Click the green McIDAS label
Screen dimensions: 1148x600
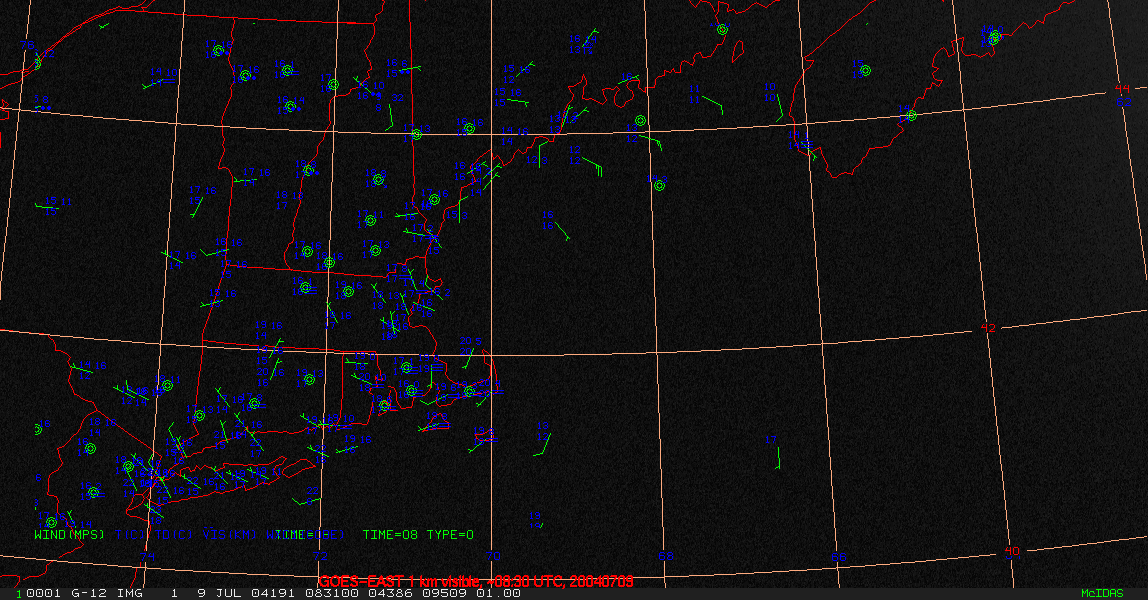pyautogui.click(x=1102, y=593)
